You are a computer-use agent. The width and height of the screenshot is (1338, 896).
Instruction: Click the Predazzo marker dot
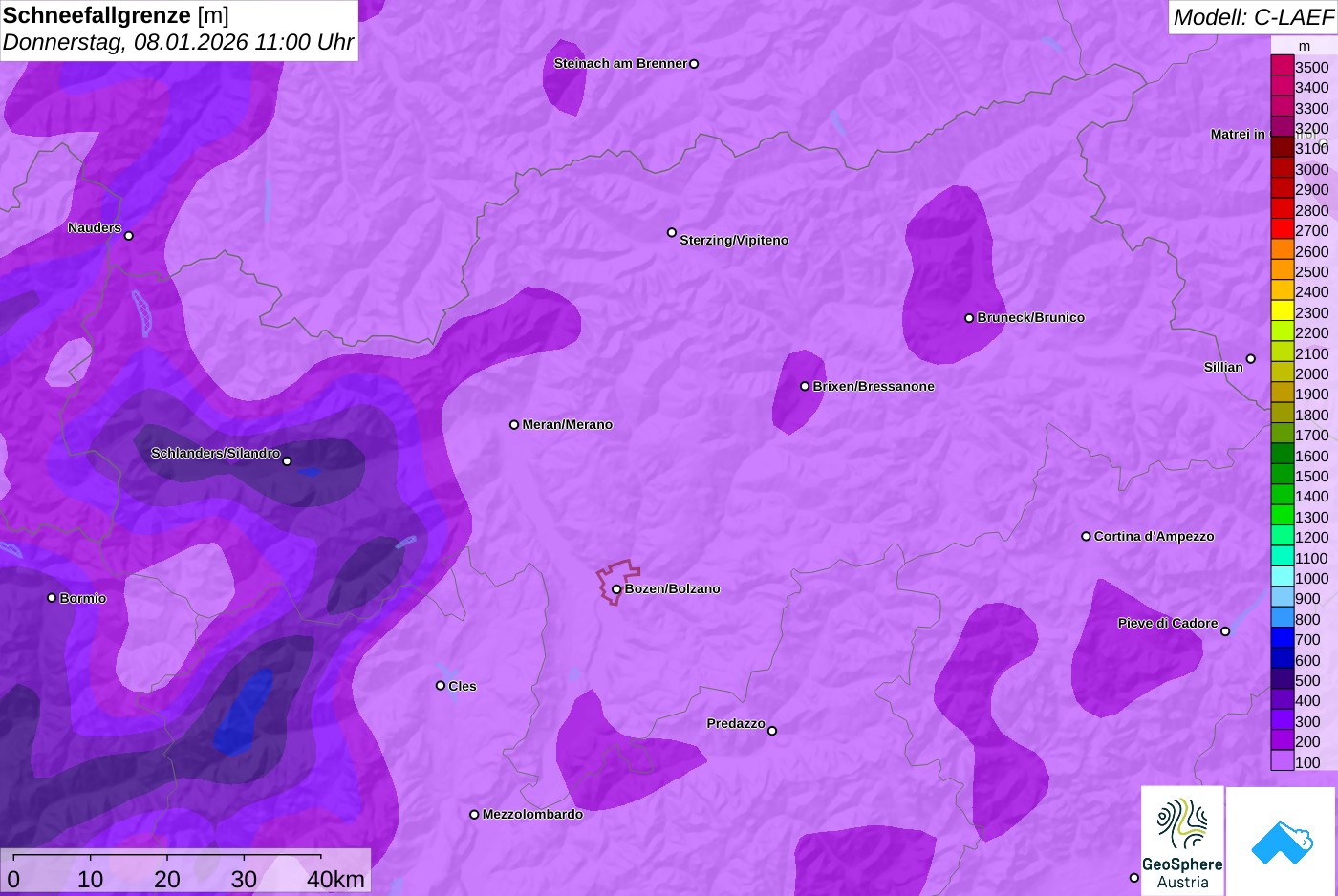coord(772,731)
